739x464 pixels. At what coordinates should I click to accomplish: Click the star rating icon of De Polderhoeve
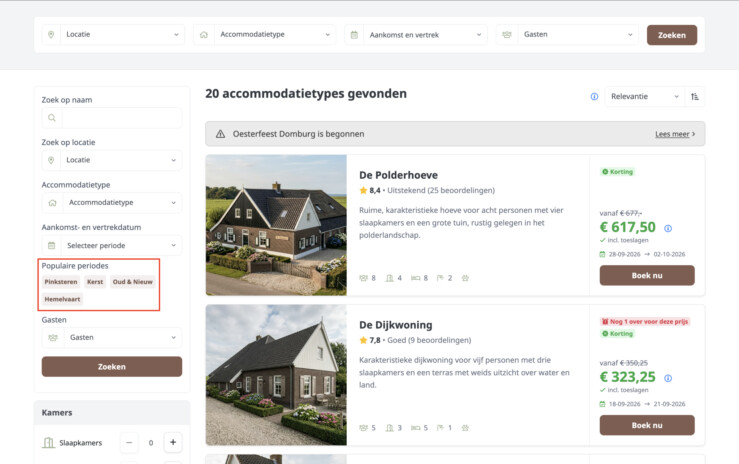[x=363, y=190]
